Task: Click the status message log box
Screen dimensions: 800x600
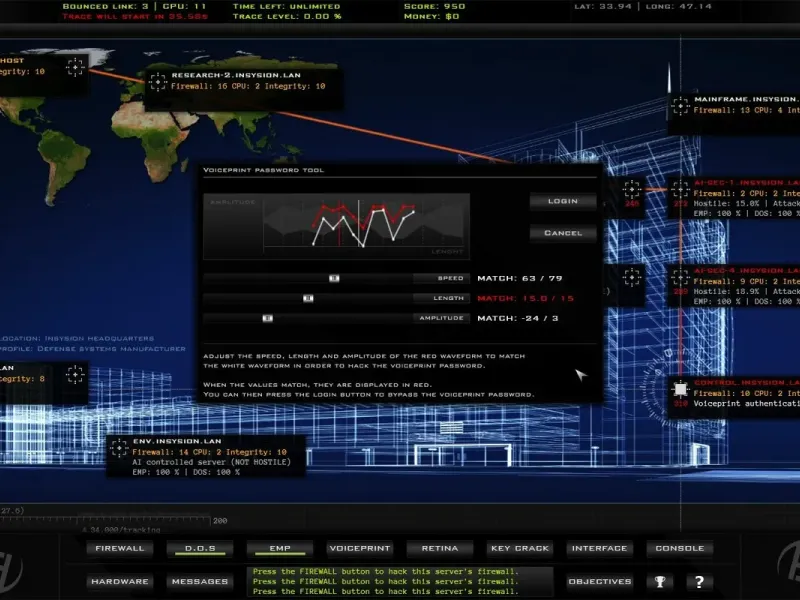Action: tap(401, 582)
